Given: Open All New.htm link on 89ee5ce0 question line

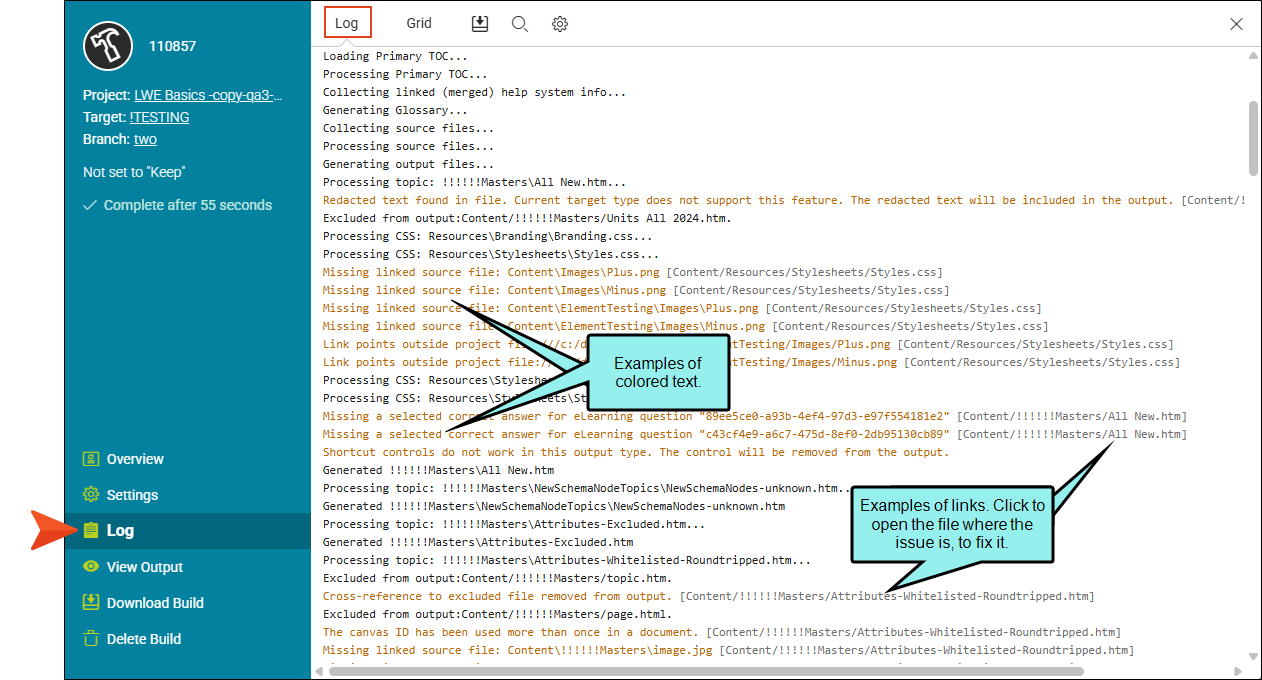Looking at the screenshot, I should [1072, 416].
